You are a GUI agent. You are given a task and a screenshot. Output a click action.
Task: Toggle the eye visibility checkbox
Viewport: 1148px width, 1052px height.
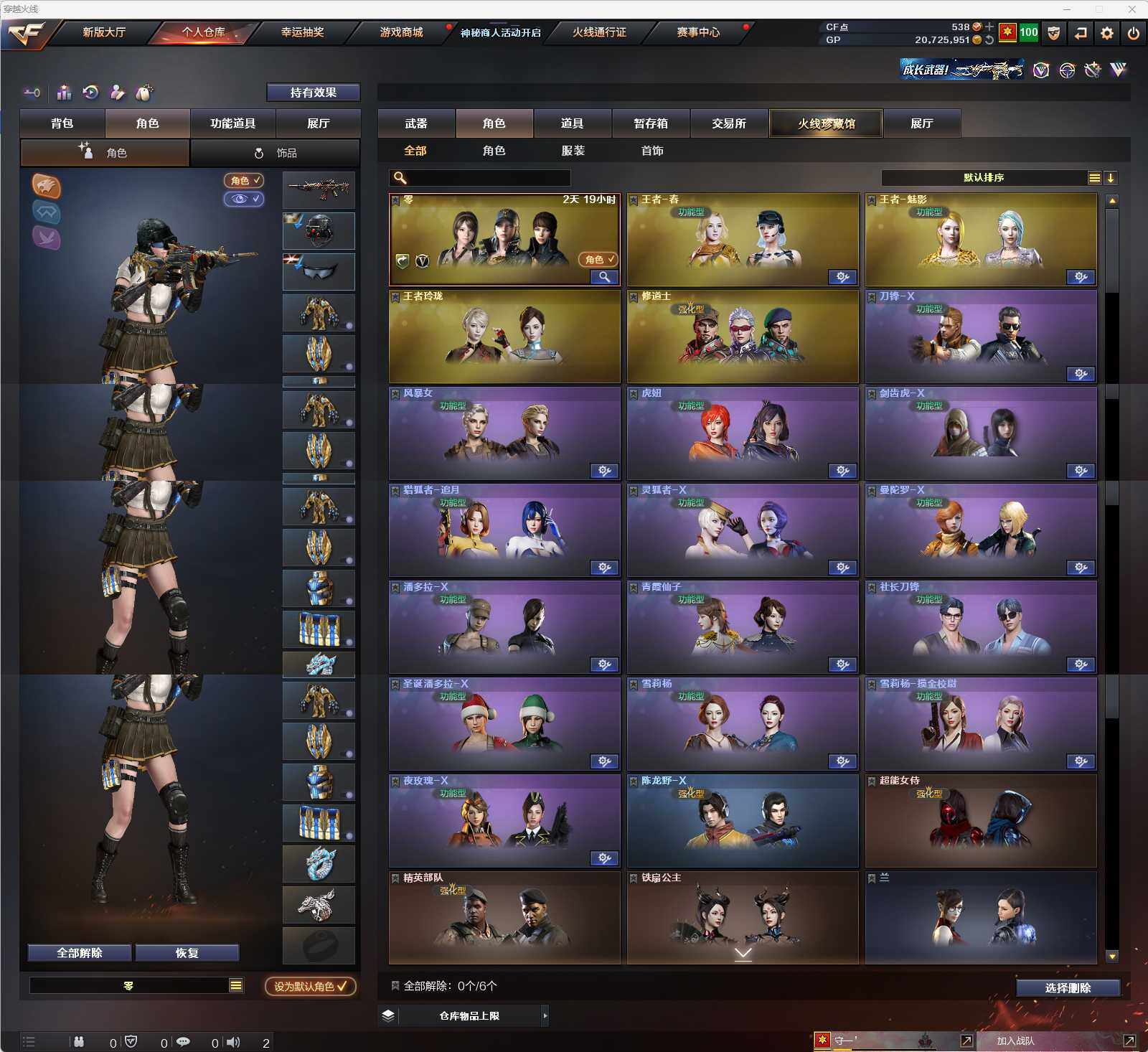click(244, 199)
